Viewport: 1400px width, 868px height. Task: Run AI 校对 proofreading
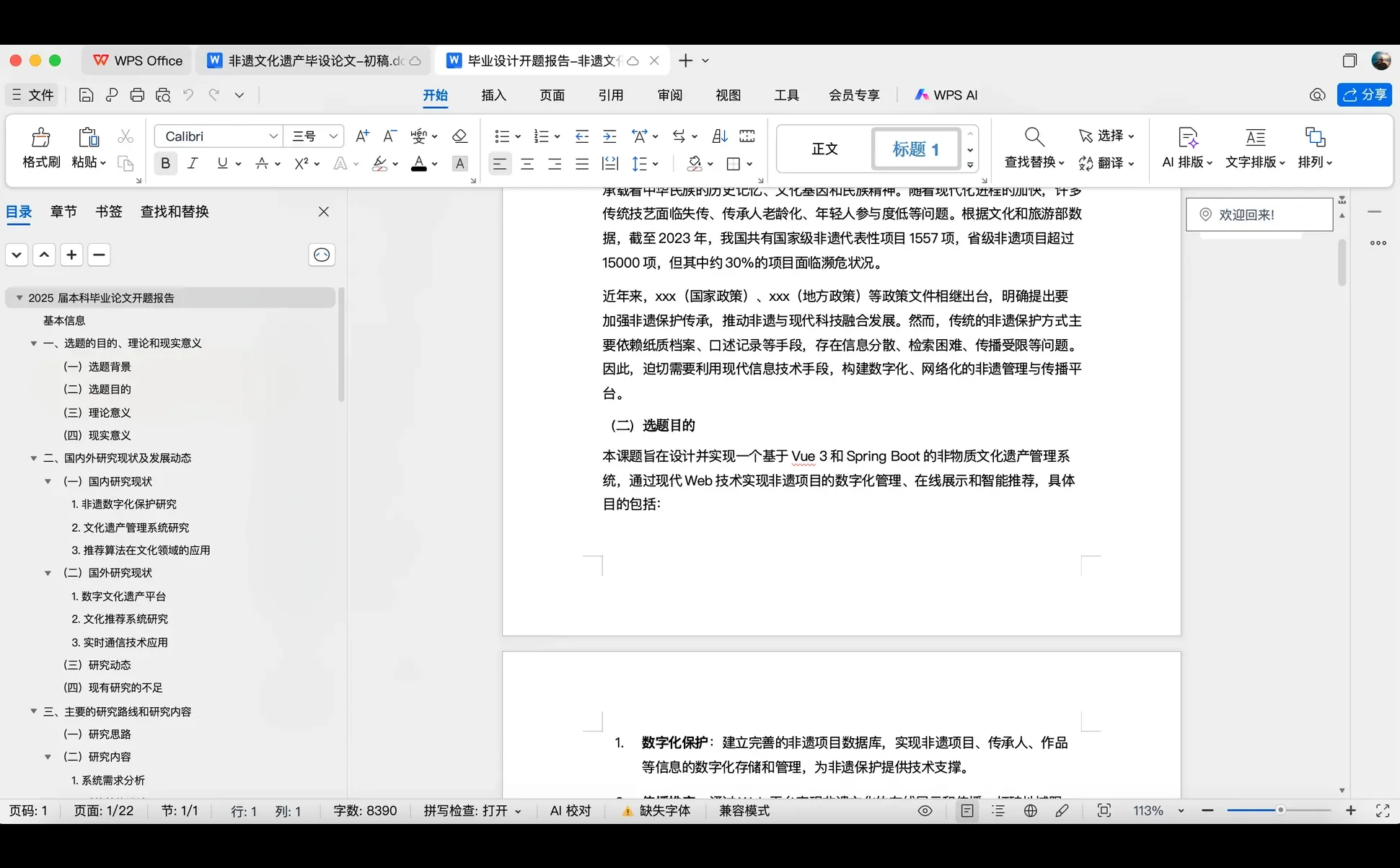click(569, 810)
